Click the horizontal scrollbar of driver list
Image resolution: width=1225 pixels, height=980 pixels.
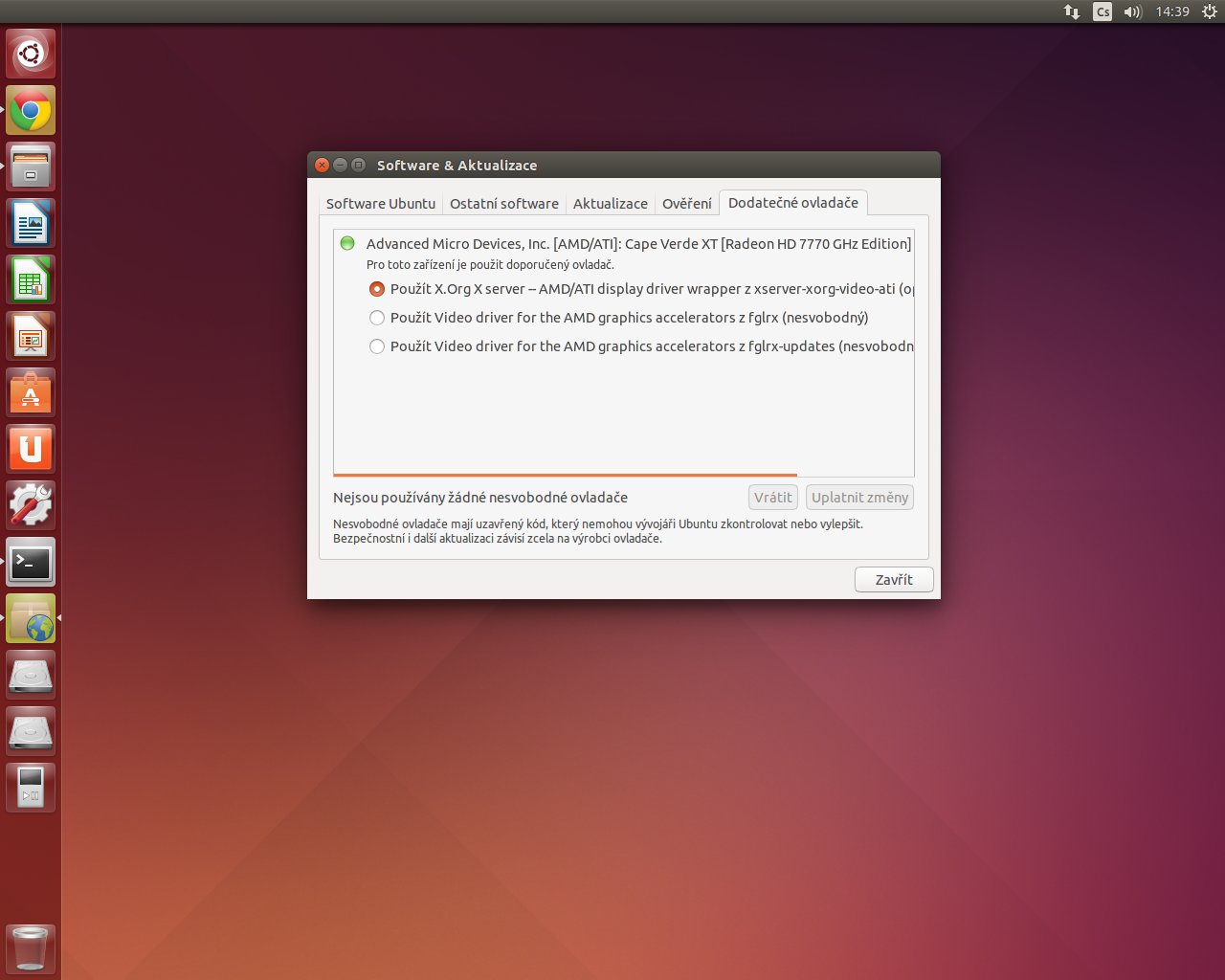[x=566, y=474]
